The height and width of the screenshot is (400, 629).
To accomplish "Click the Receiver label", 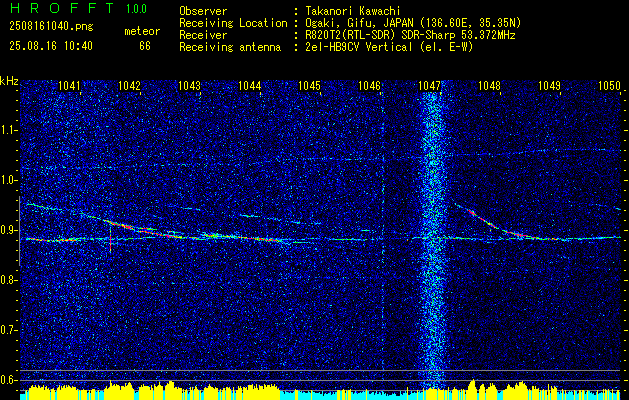I will (203, 35).
